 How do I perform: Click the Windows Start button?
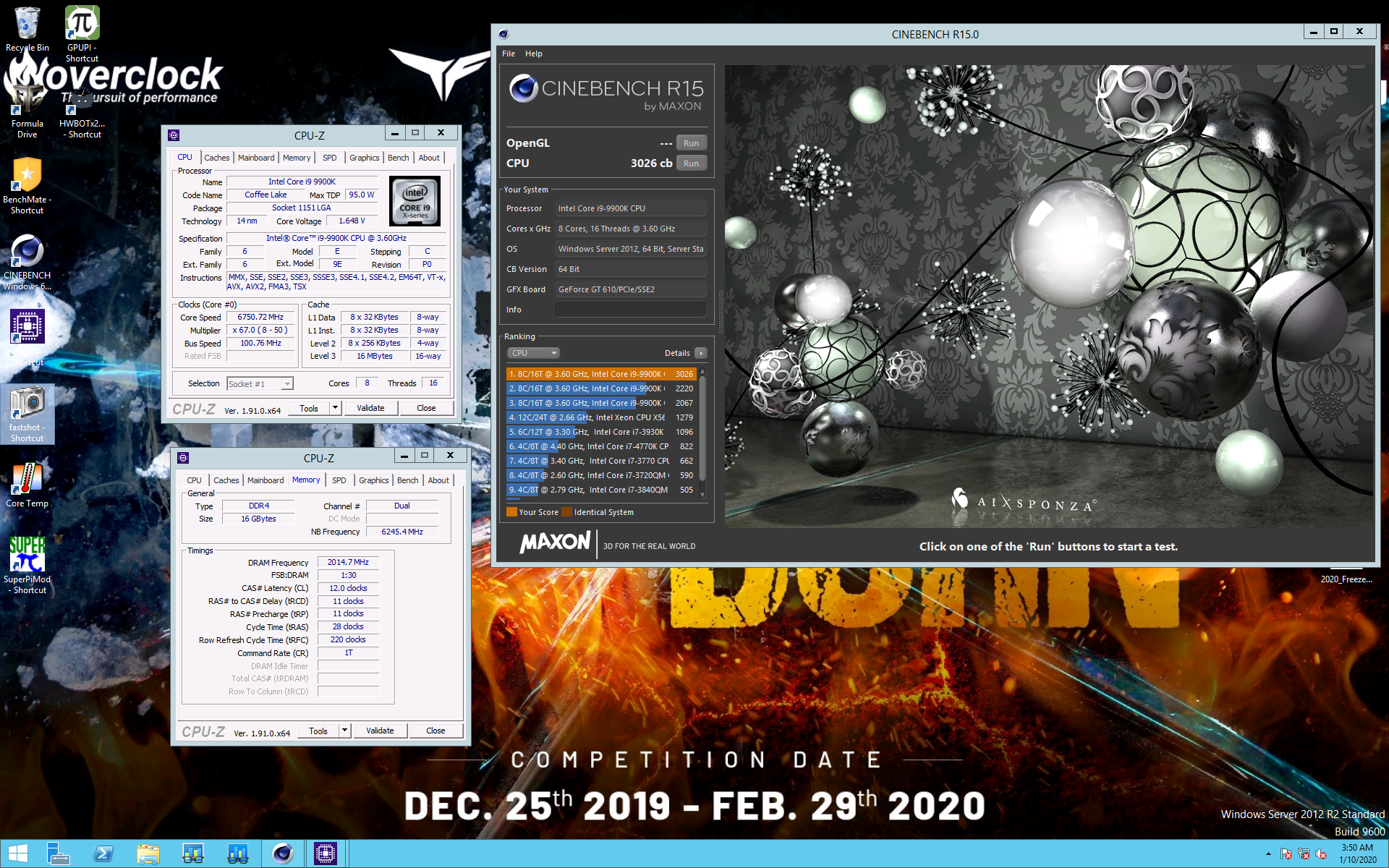pos(17,854)
